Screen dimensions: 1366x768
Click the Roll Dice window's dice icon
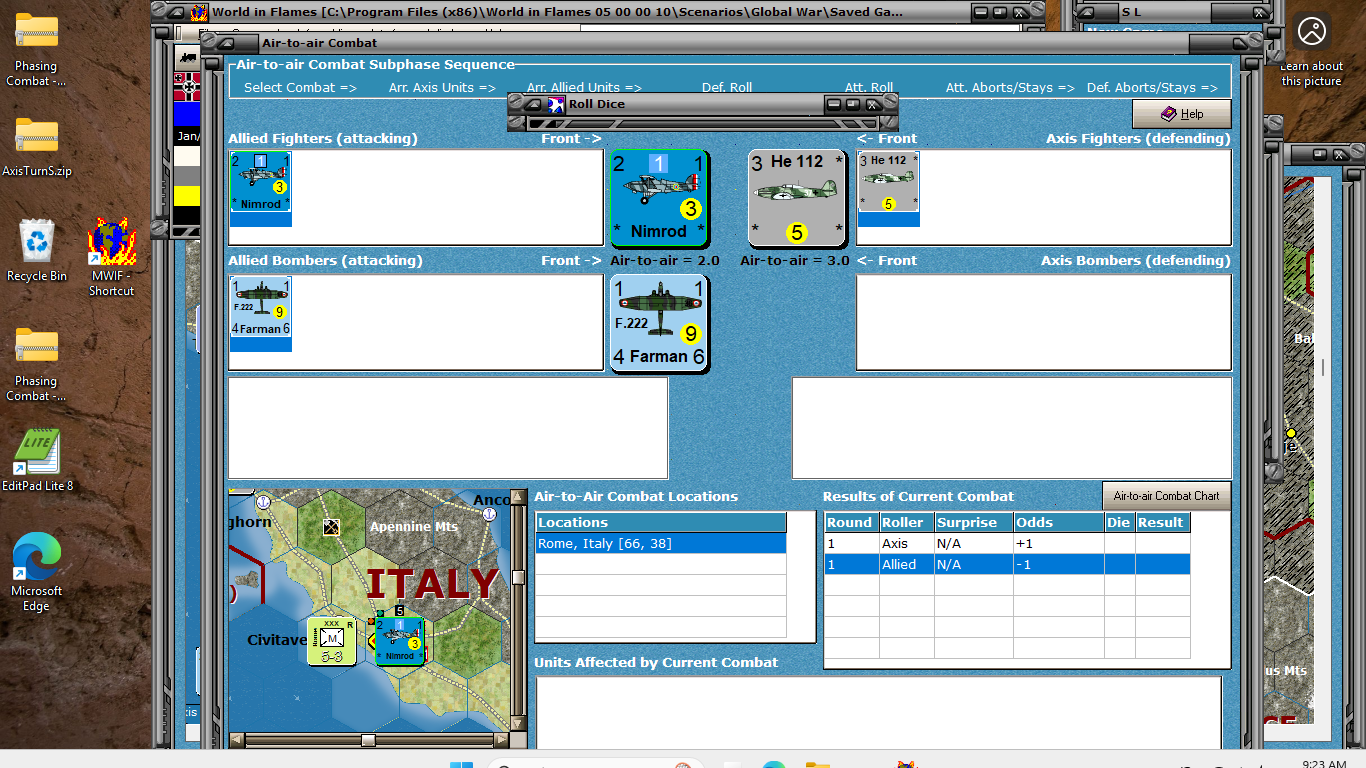pos(557,104)
